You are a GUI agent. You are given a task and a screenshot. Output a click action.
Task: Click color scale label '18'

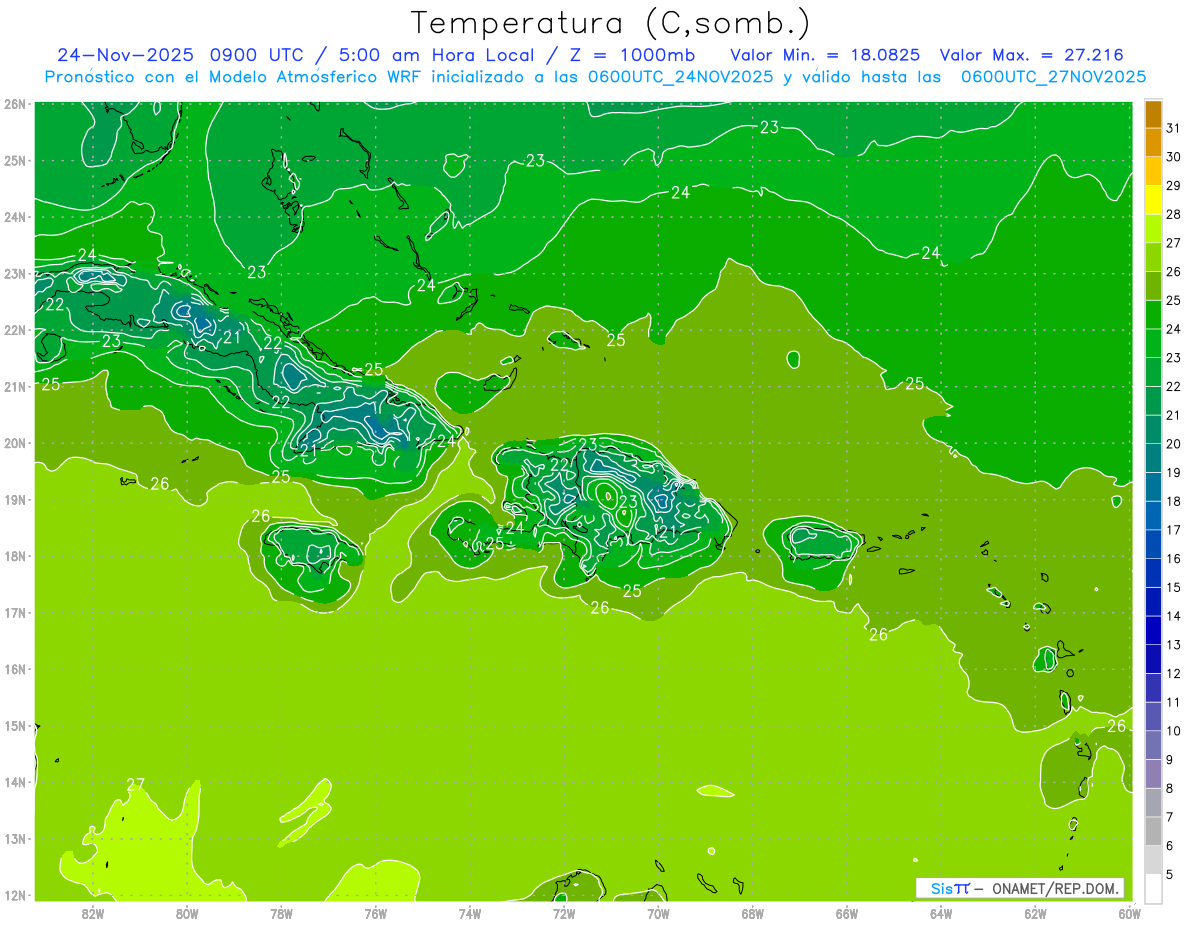[x=1173, y=501]
